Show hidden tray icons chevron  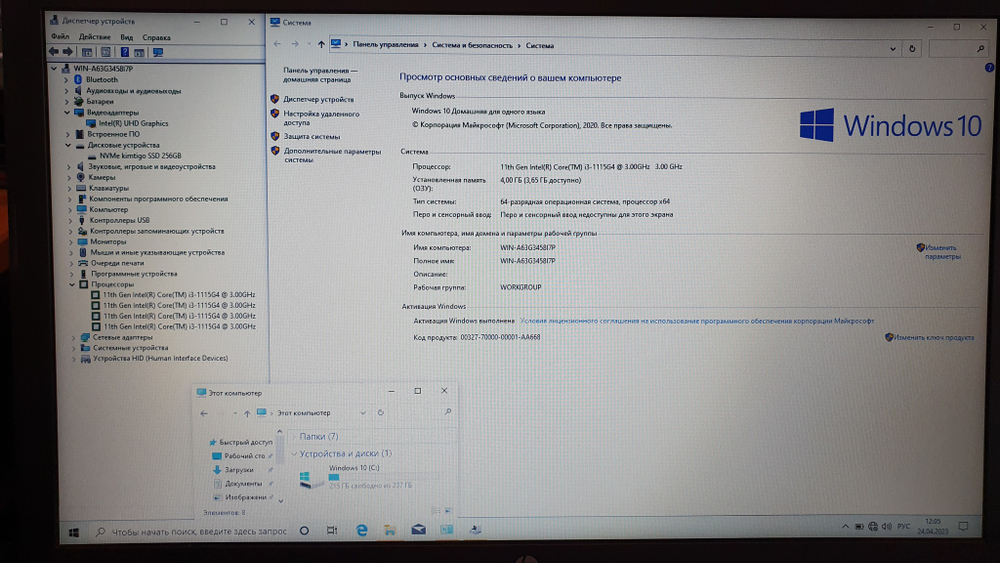845,527
